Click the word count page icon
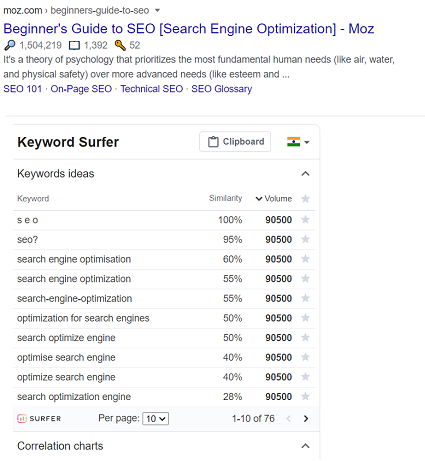The height and width of the screenshot is (461, 425). click(74, 45)
